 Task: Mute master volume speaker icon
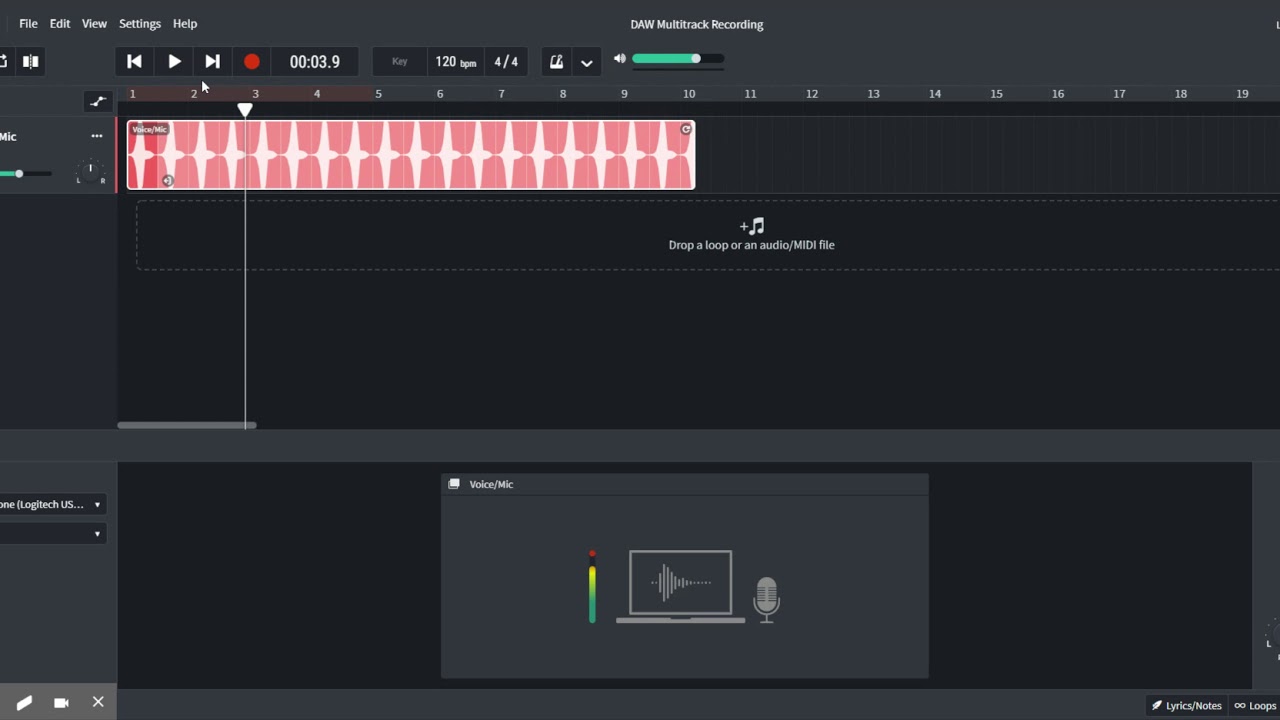coord(620,59)
